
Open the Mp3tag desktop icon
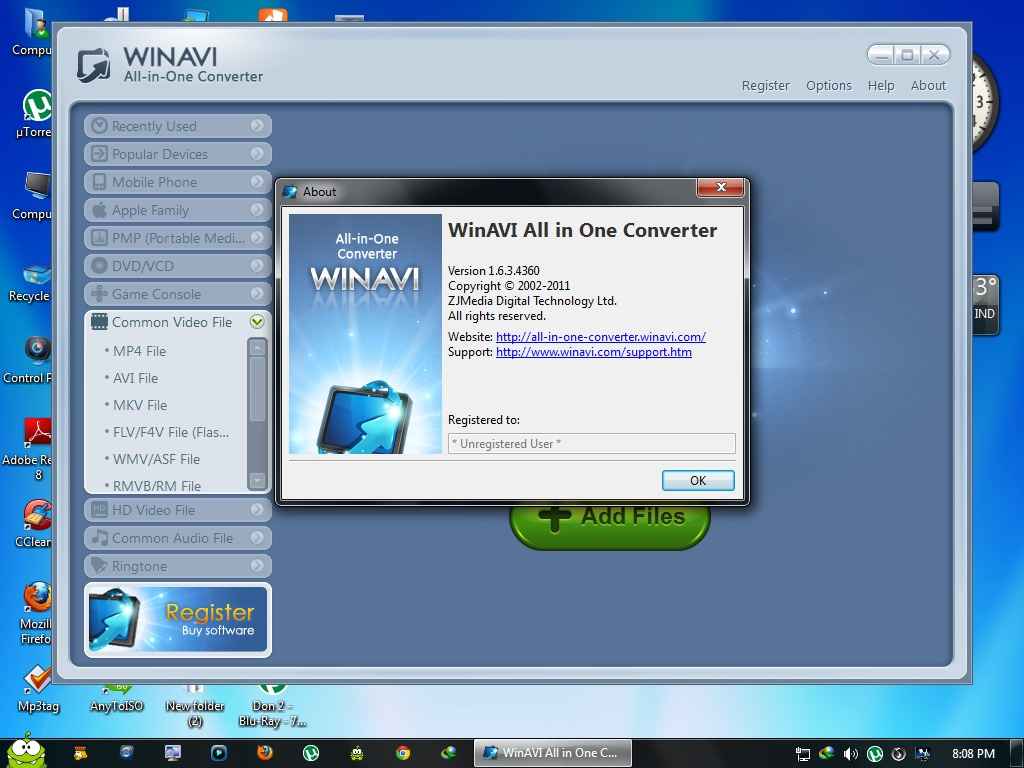[38, 688]
